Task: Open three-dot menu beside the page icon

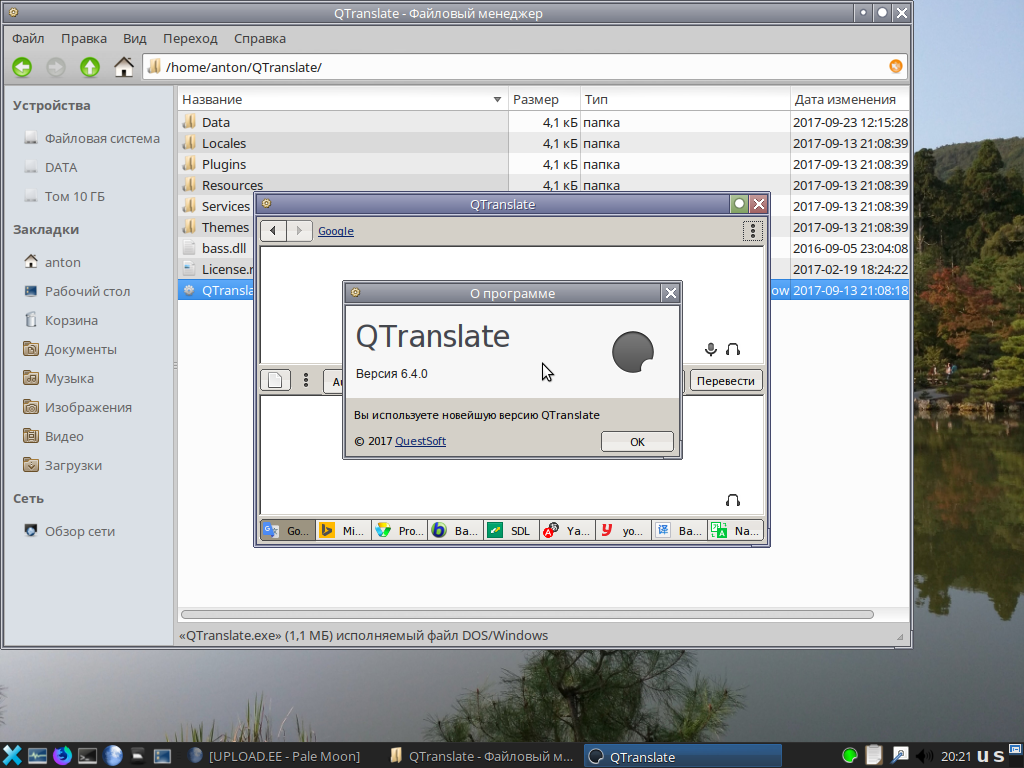Action: [306, 380]
